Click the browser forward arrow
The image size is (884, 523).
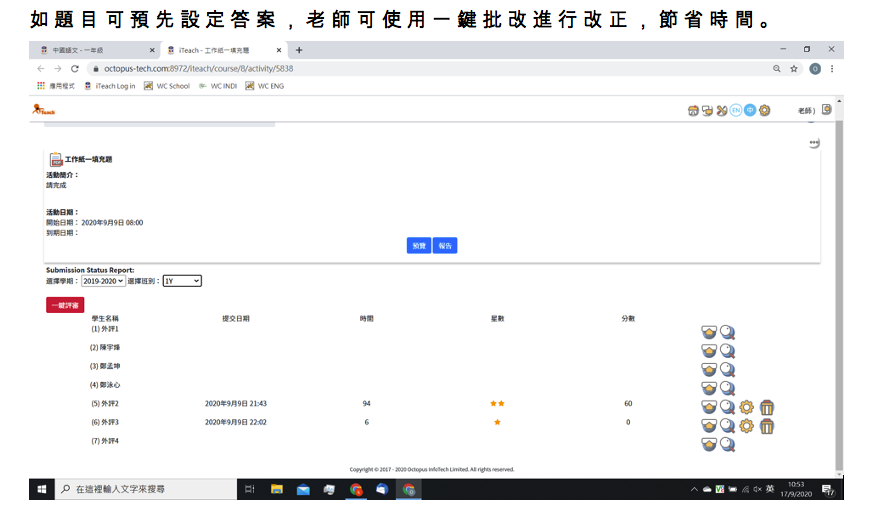point(58,69)
